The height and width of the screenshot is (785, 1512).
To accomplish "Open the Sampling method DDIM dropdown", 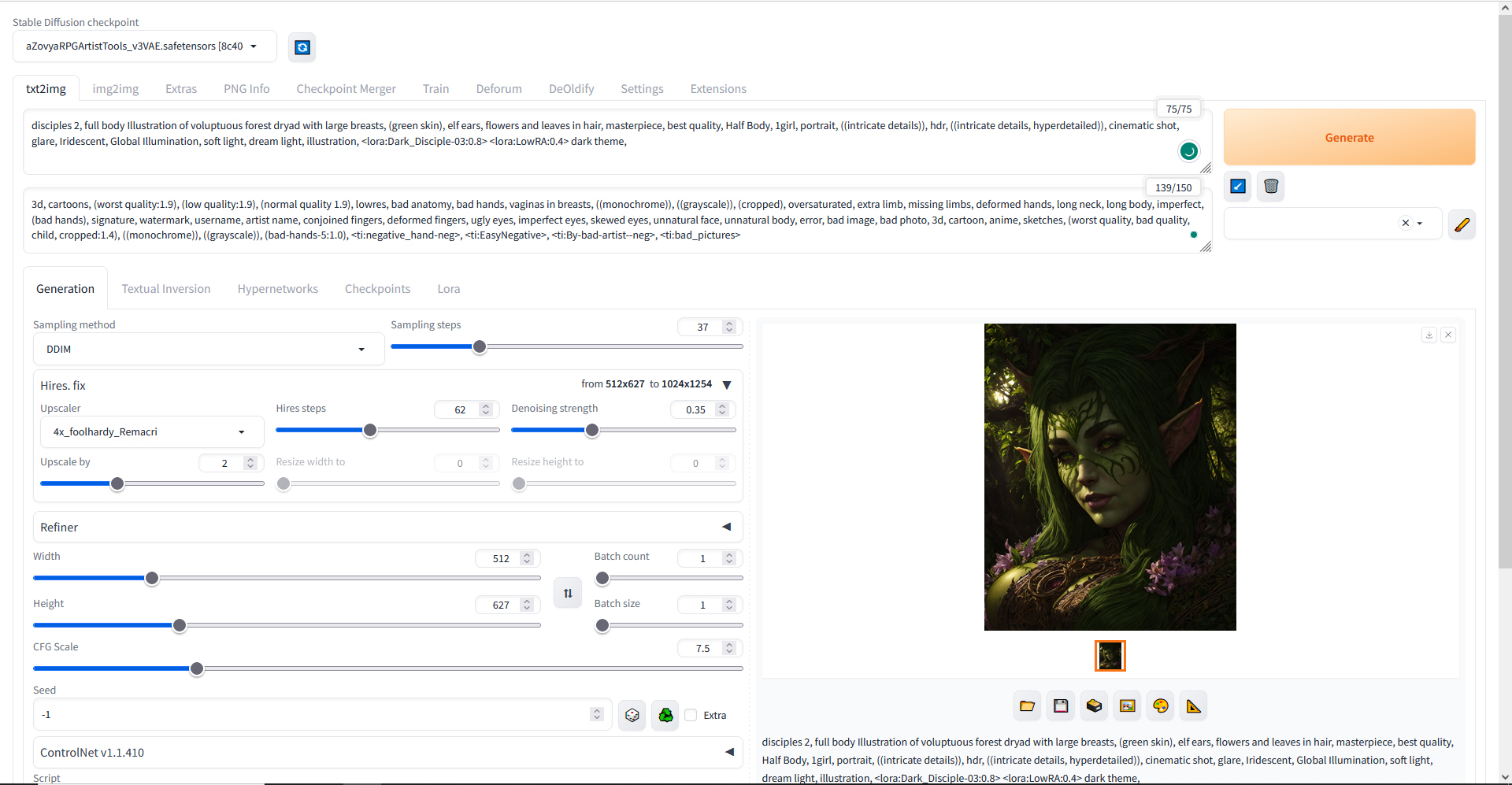I will click(x=208, y=349).
